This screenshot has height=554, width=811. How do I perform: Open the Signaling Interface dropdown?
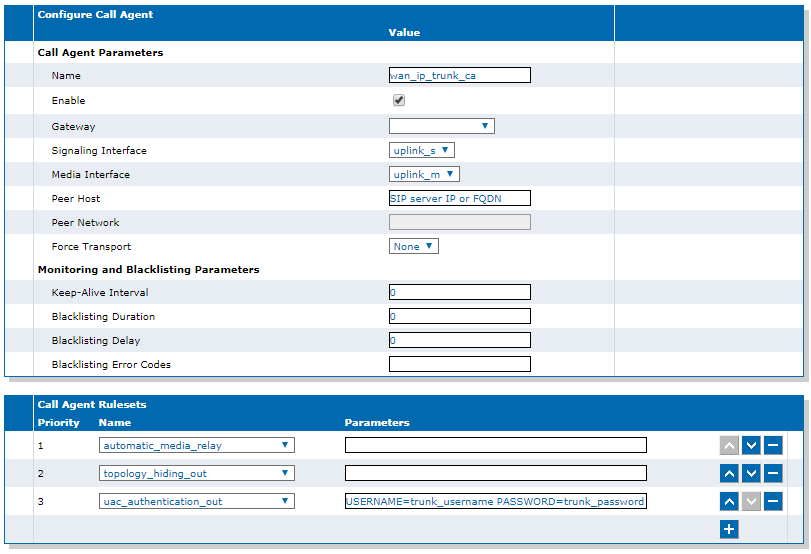click(x=422, y=150)
